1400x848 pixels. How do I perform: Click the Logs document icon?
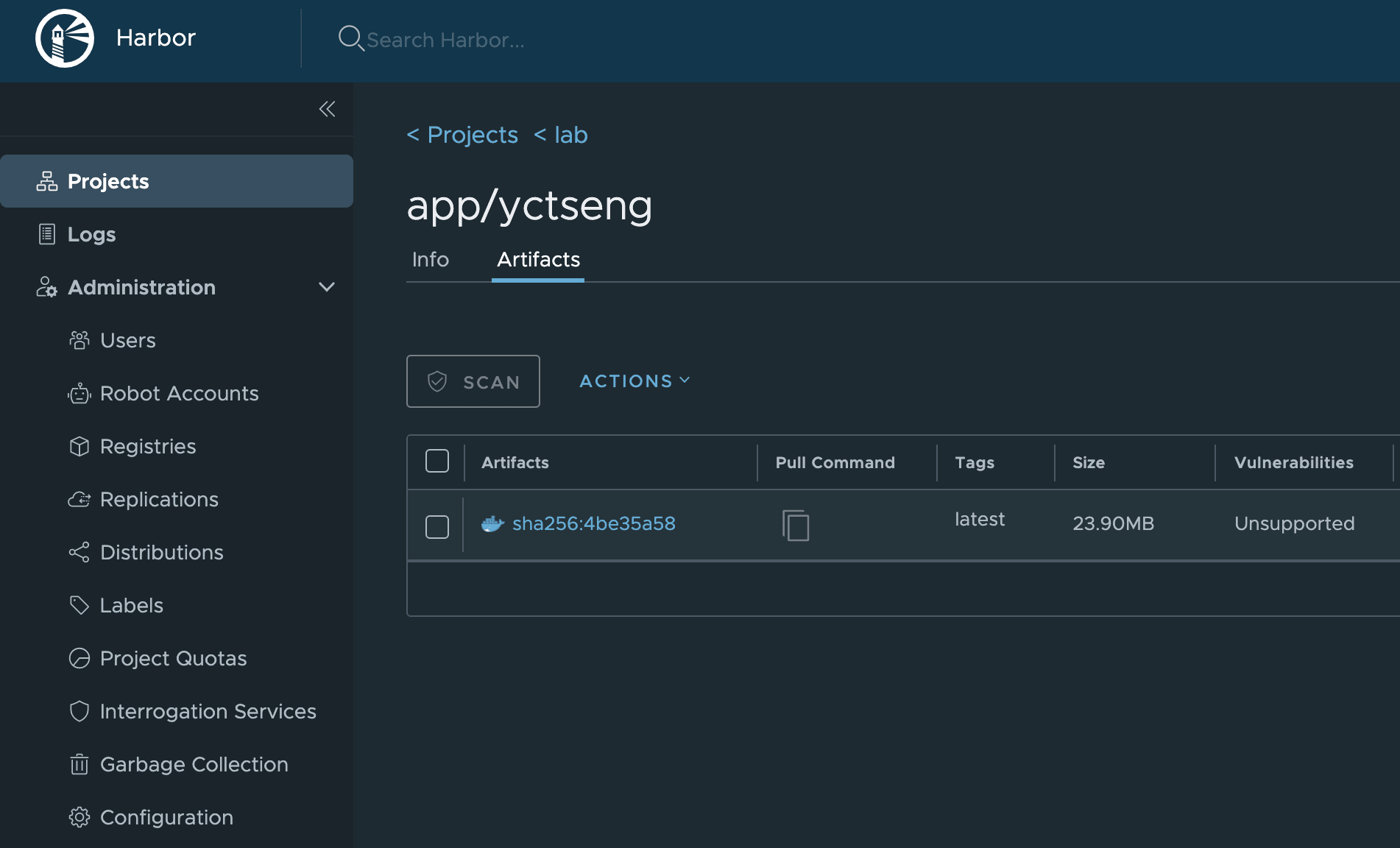(47, 234)
